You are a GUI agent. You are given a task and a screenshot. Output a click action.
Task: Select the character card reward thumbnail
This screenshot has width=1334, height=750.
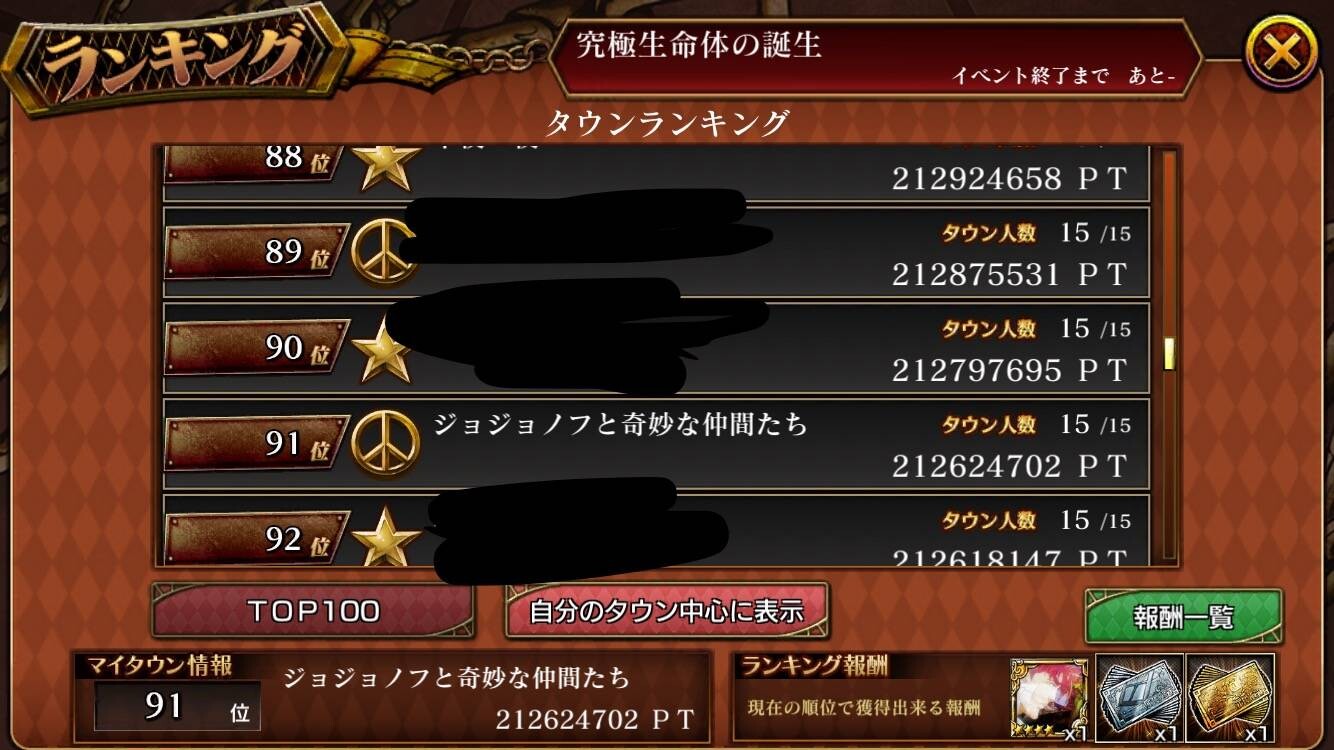(x=1050, y=698)
